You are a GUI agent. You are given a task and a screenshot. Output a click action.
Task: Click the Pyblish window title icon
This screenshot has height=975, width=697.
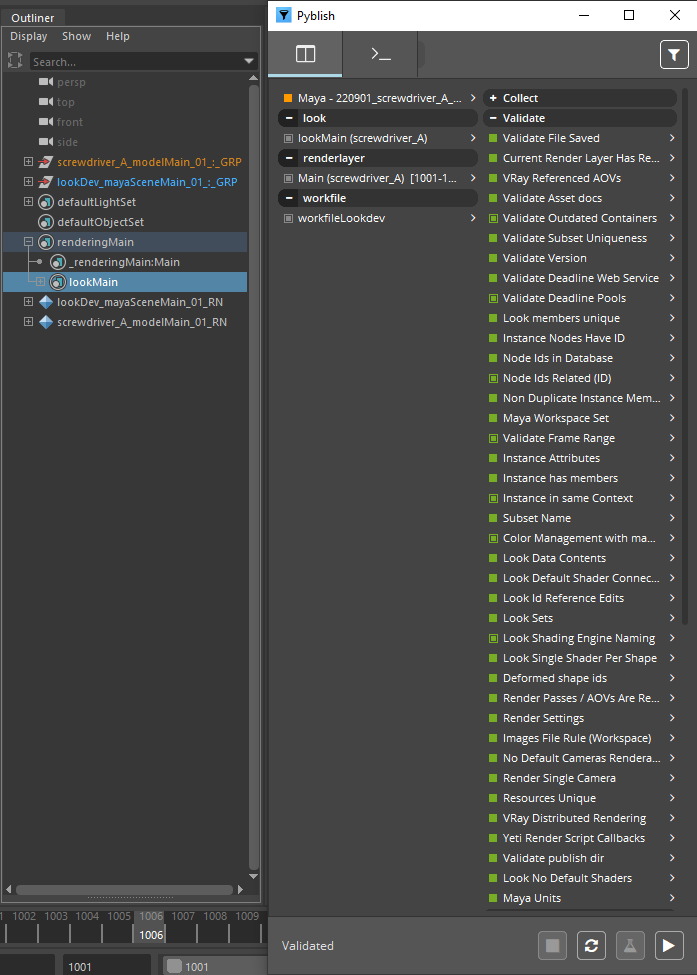tap(284, 16)
